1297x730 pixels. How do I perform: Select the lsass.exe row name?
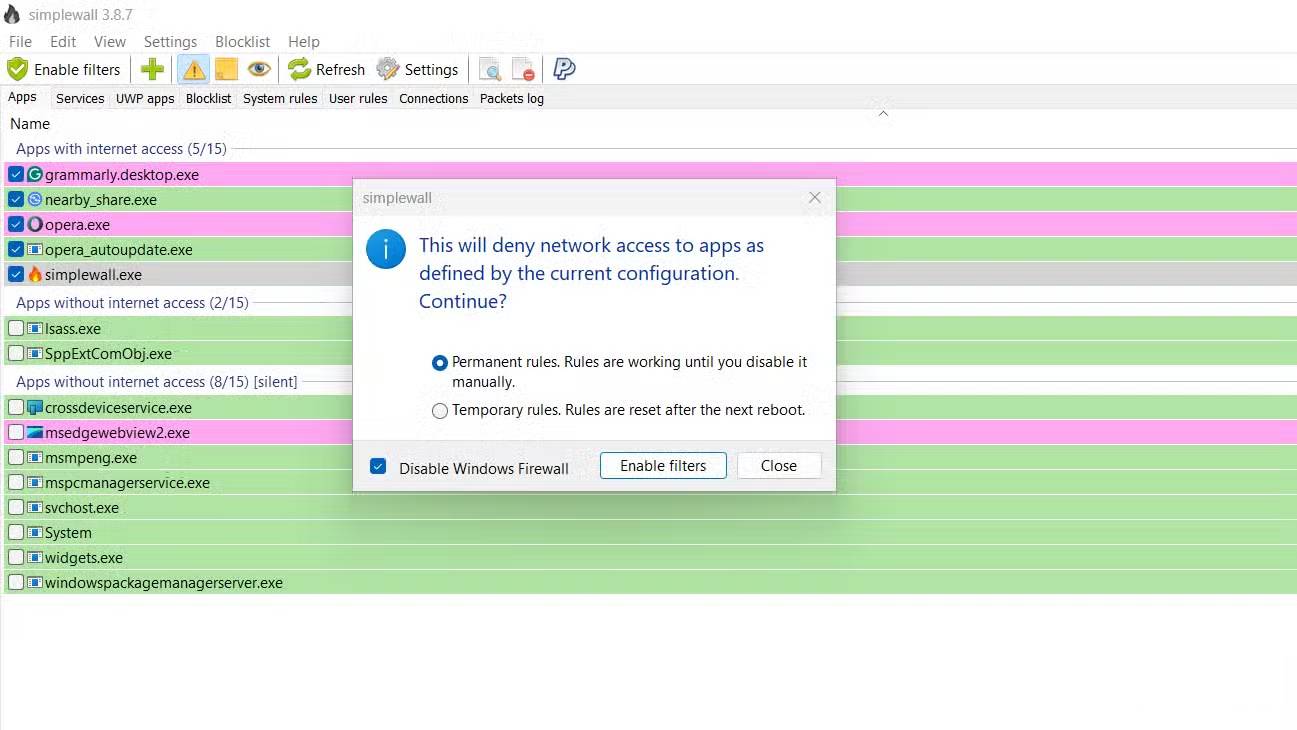click(73, 328)
